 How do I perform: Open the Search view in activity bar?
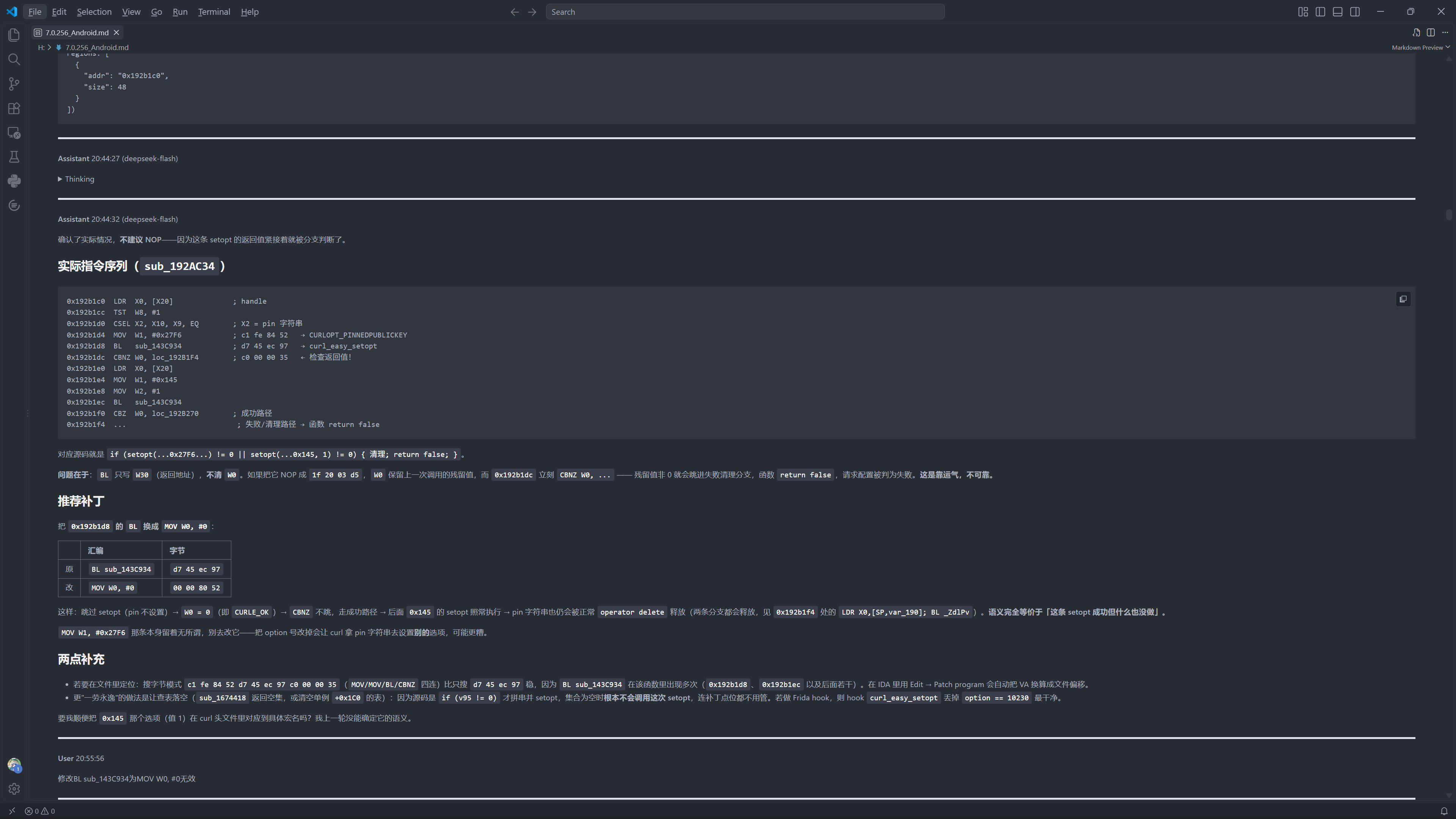pos(14,60)
